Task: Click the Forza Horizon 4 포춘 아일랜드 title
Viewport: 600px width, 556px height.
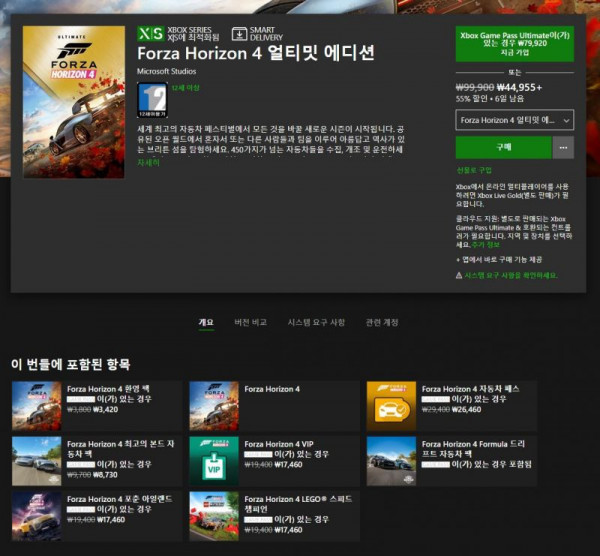Action: (120, 499)
